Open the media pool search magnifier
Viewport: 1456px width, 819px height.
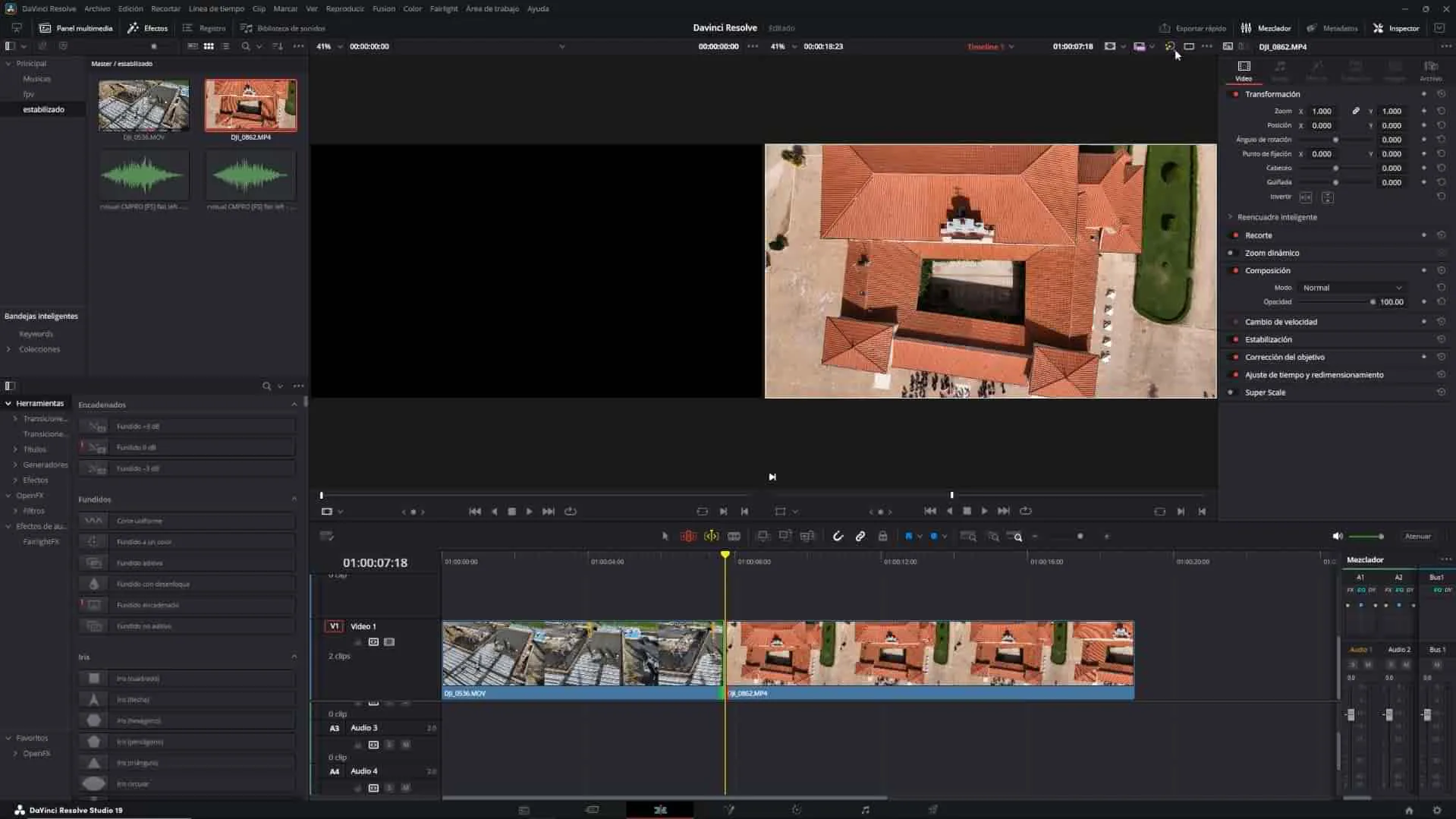[x=245, y=46]
